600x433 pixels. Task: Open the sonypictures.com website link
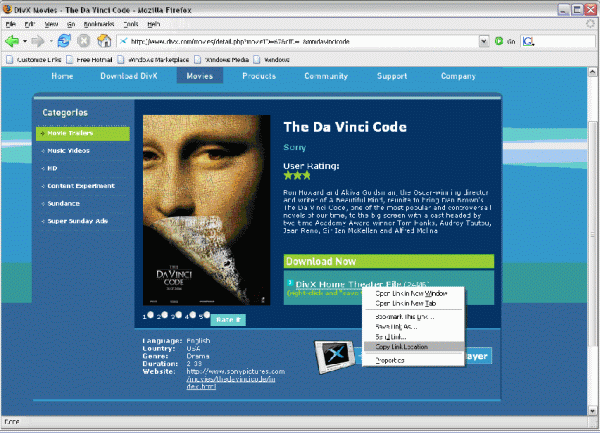[235, 379]
